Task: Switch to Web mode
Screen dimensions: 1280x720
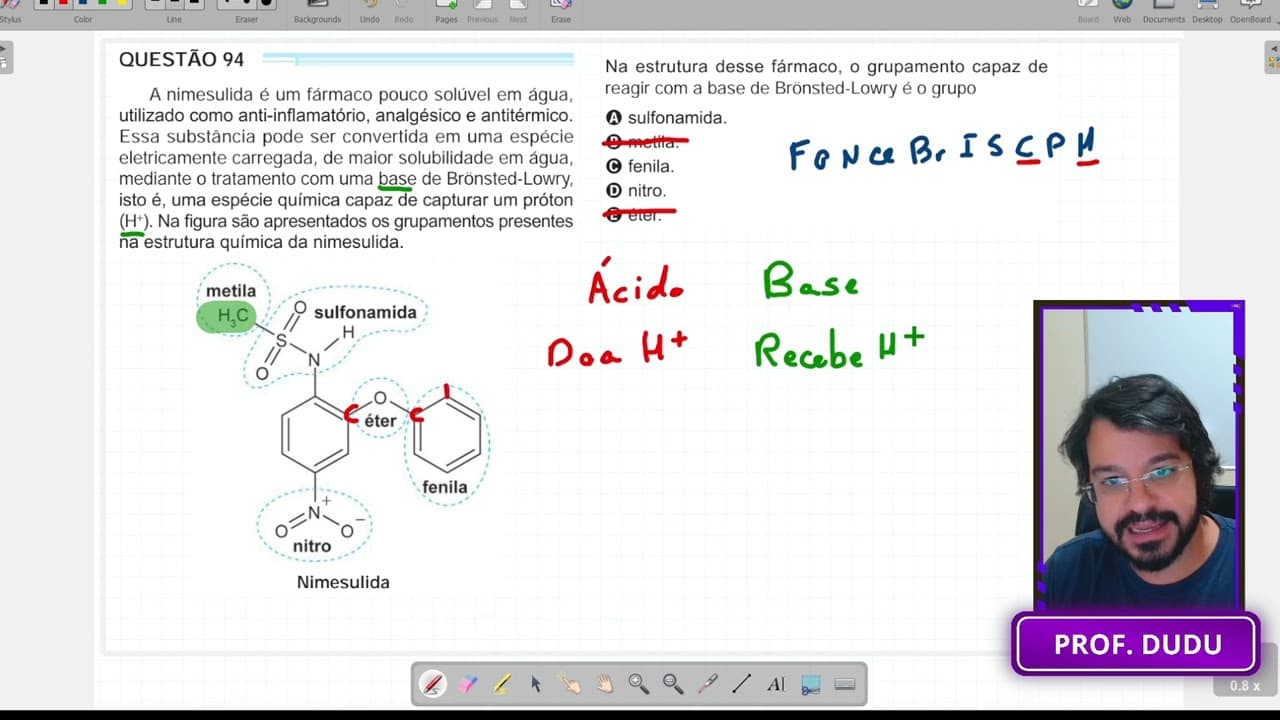Action: [1122, 10]
